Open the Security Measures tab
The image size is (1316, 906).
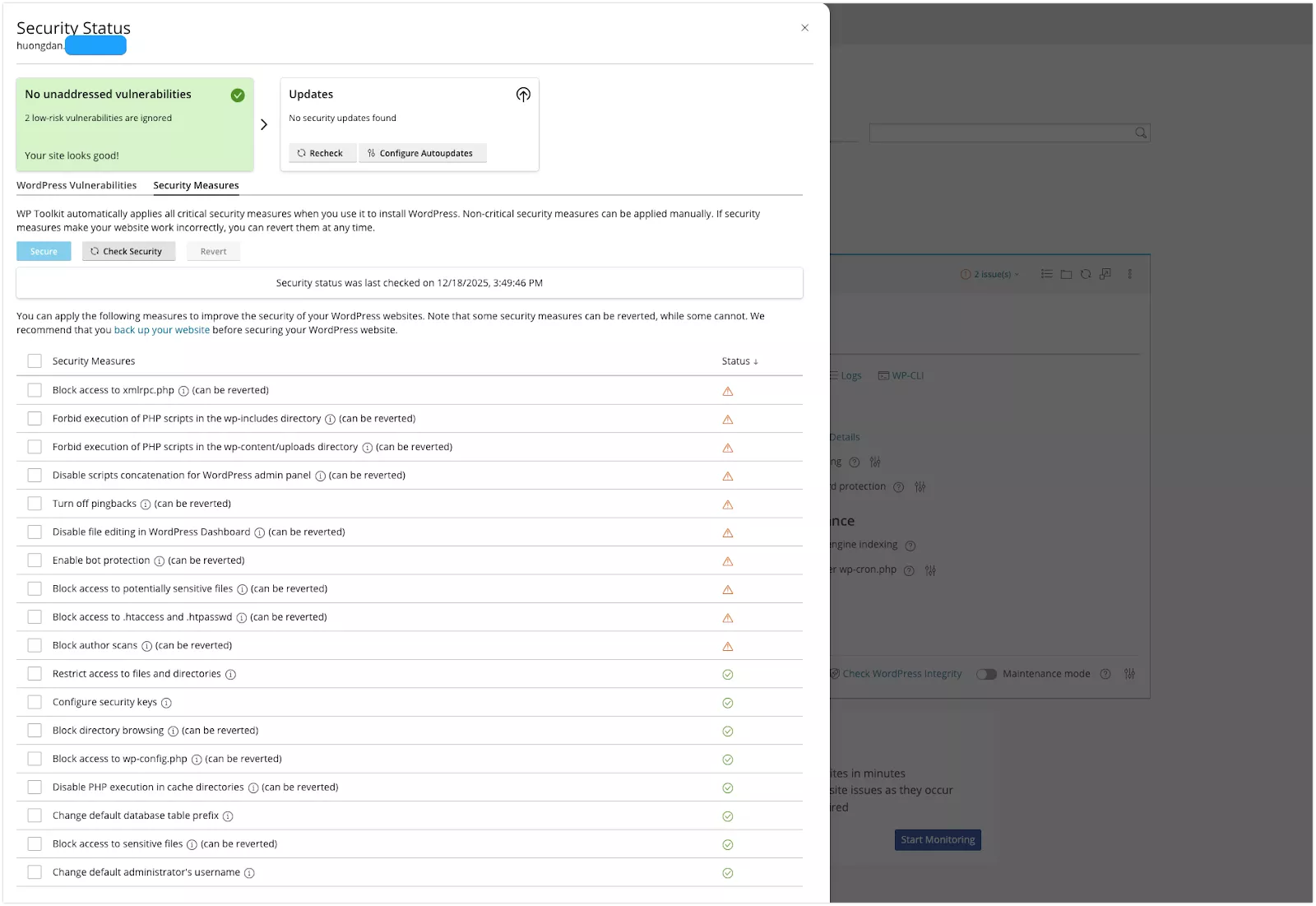click(196, 185)
